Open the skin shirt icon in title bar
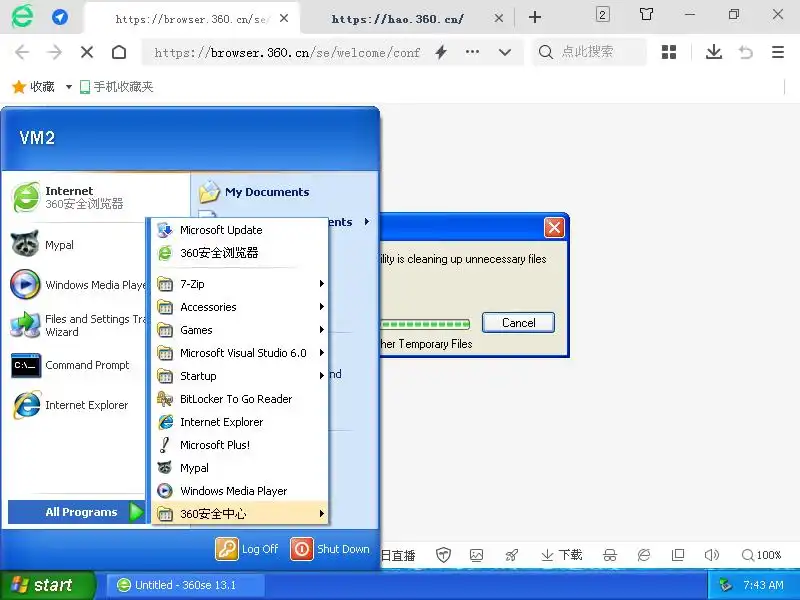This screenshot has width=800, height=600. point(646,14)
